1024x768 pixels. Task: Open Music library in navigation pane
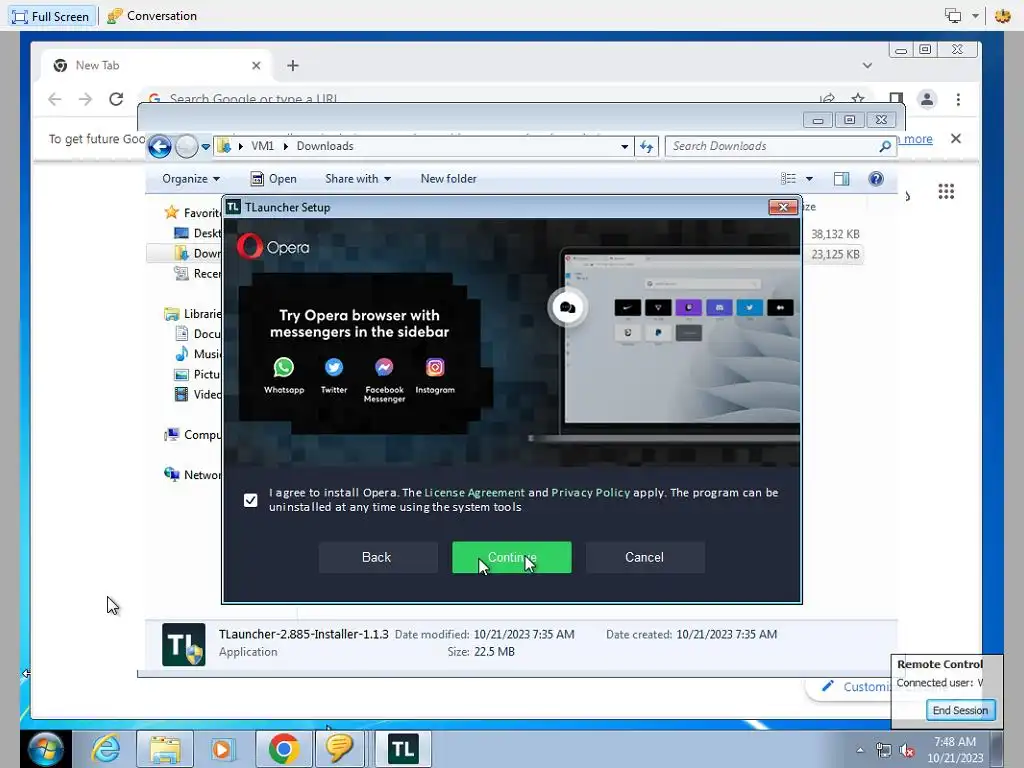(199, 354)
